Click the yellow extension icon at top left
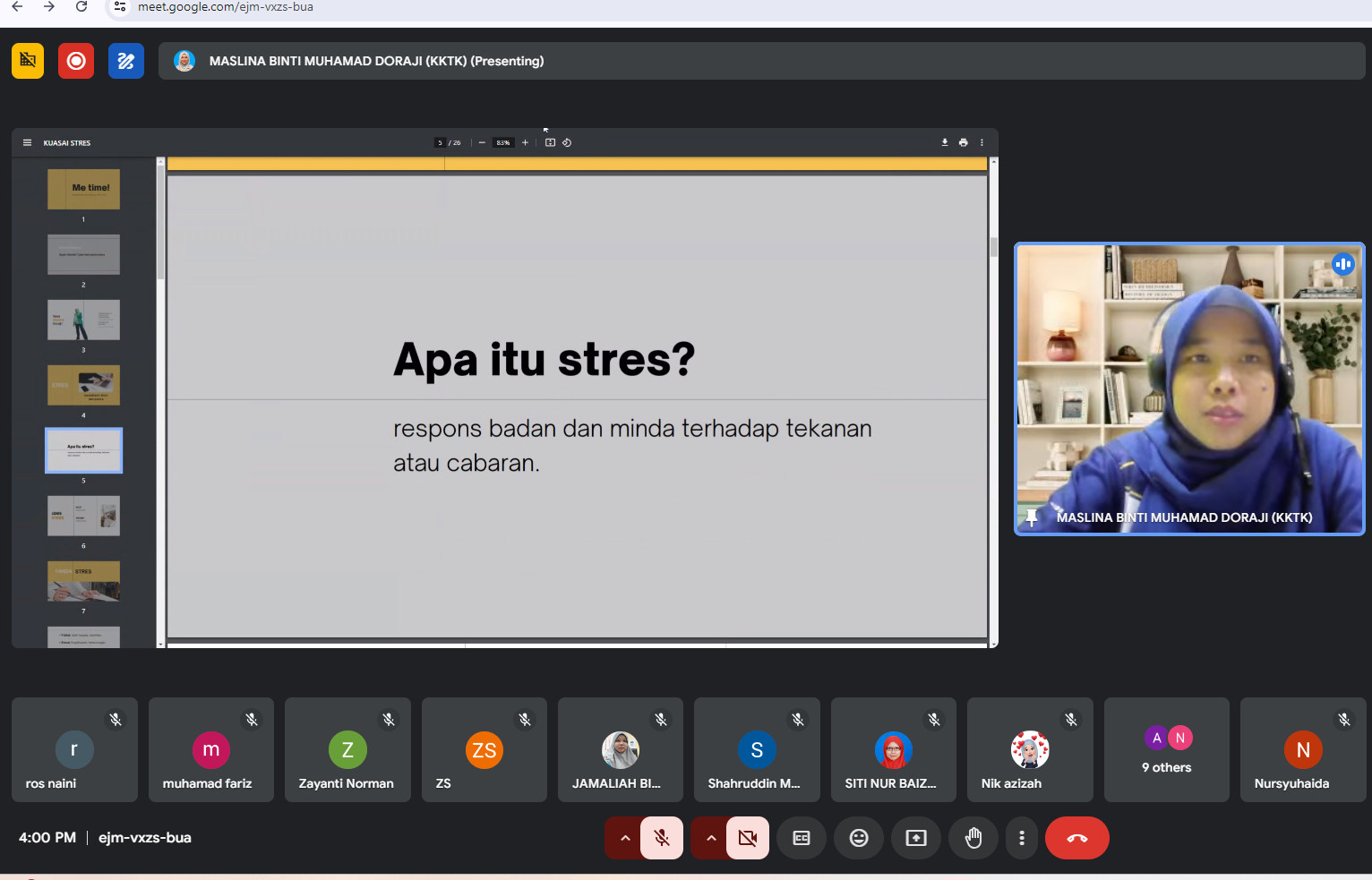Viewport: 1372px width, 880px height. (28, 61)
